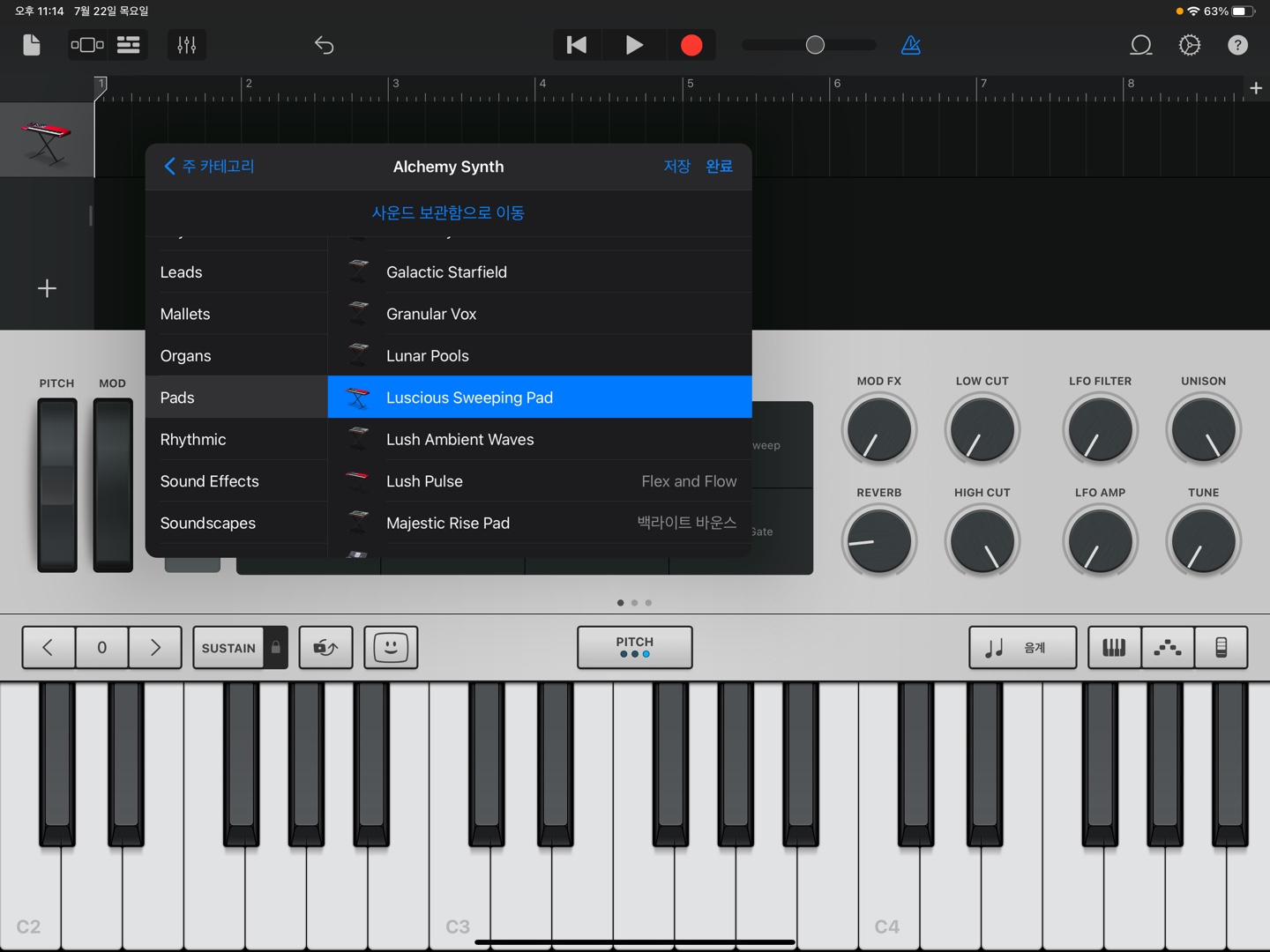The image size is (1270, 952).
Task: Open the Loop Browser
Action: tap(1141, 45)
